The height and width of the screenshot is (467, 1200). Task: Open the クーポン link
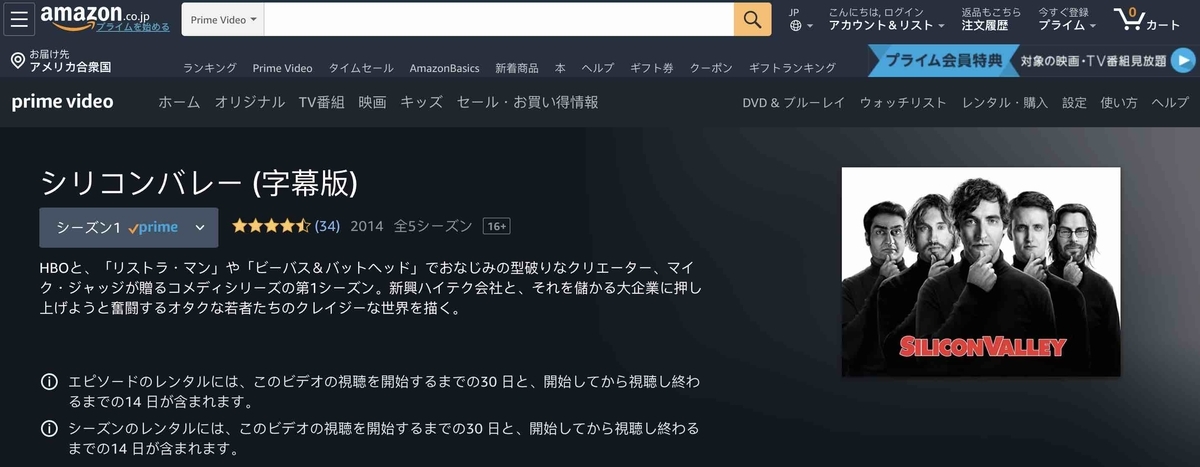point(711,68)
